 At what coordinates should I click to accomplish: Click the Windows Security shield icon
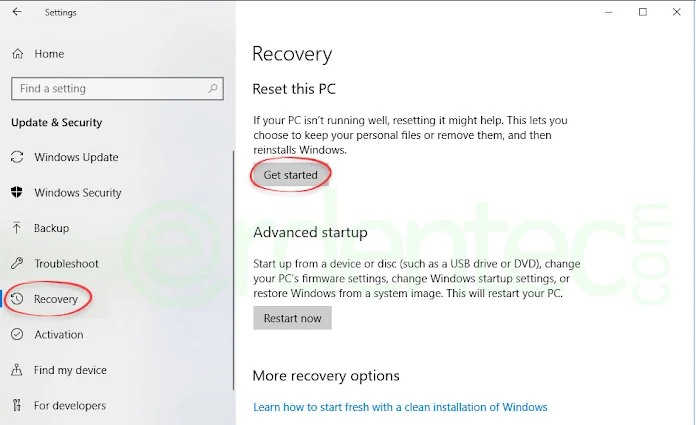point(17,192)
